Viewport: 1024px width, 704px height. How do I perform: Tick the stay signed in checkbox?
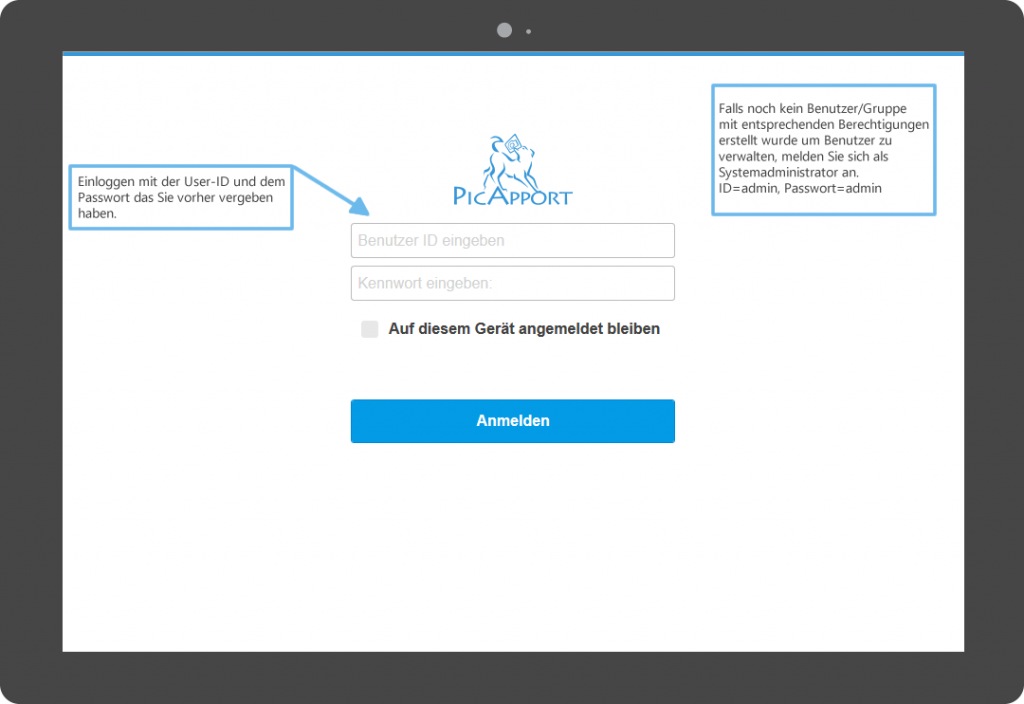click(370, 329)
